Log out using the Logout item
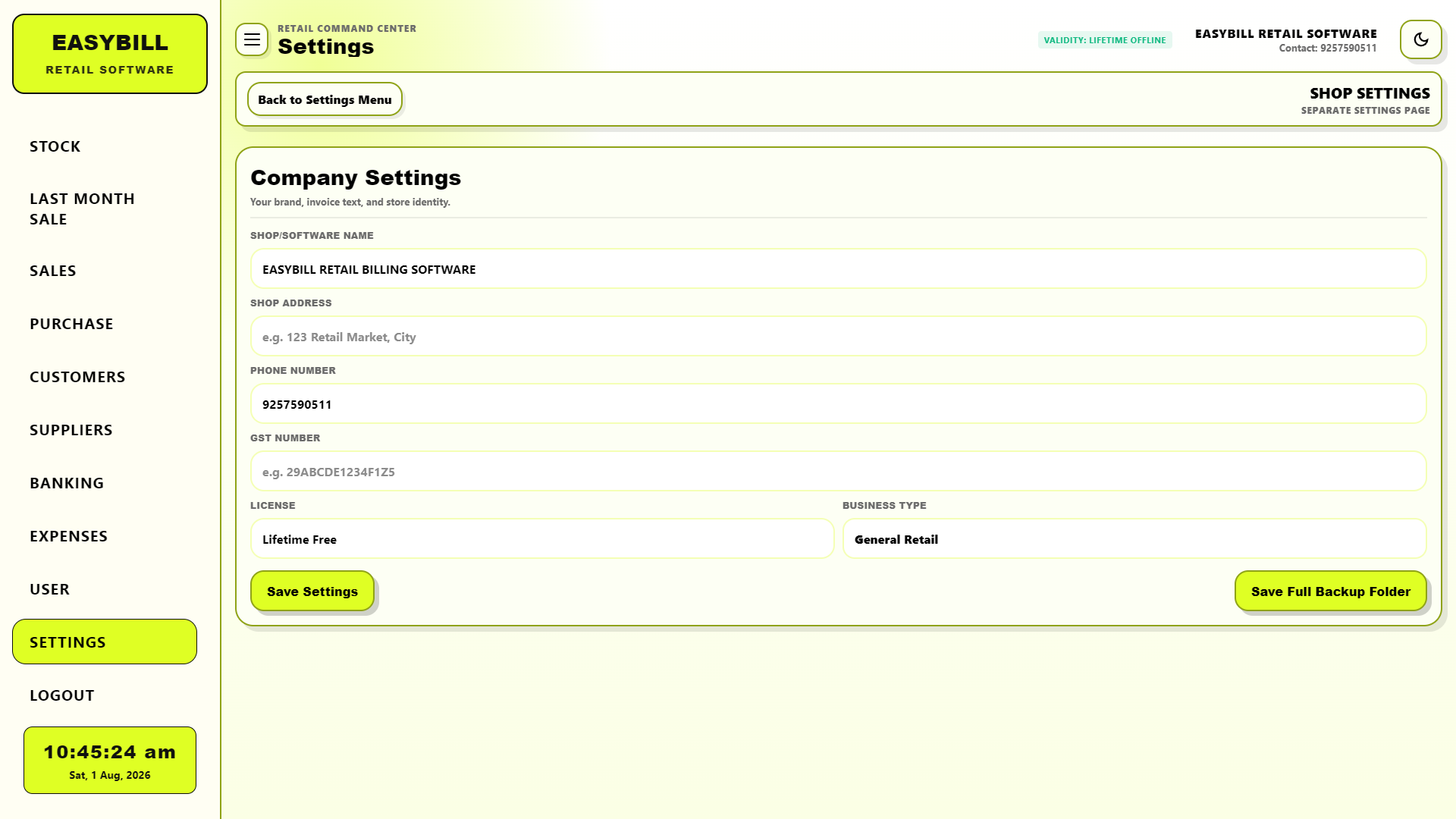Image resolution: width=1456 pixels, height=819 pixels. (105, 695)
